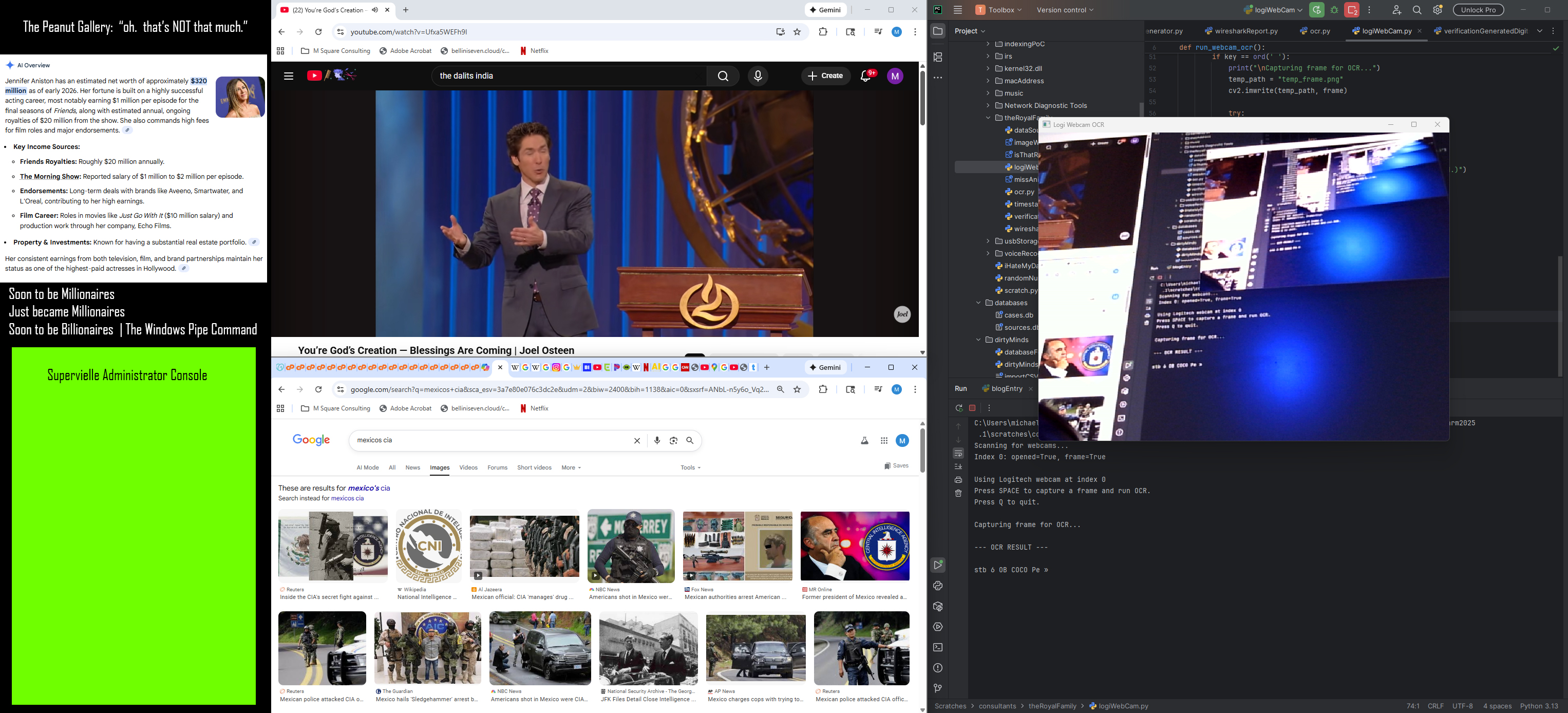Screen dimensions: 1568x713
Task: Open the logiWebCam run configuration dropdown
Action: pos(1272,10)
